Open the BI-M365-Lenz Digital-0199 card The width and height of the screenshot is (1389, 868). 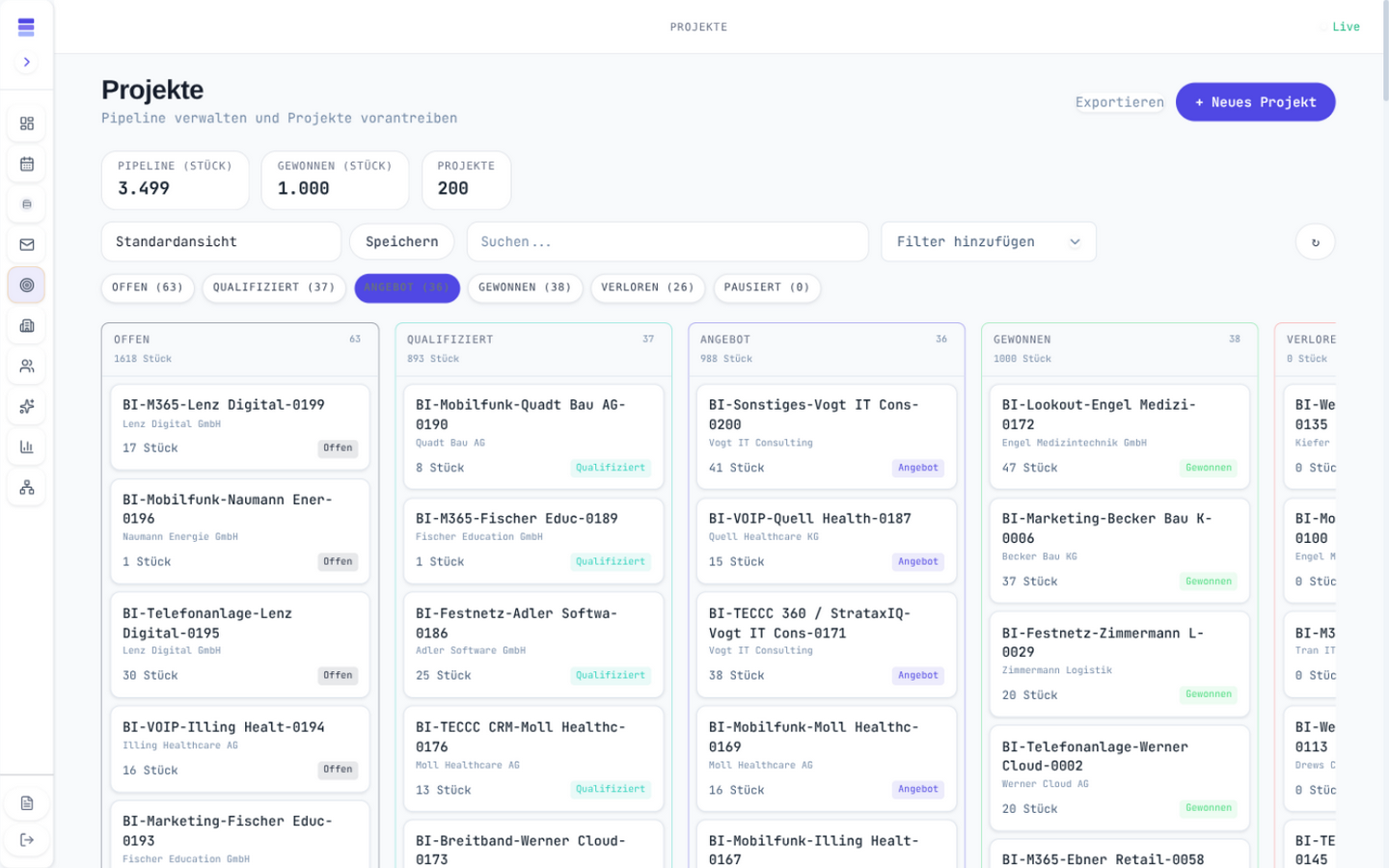point(240,427)
